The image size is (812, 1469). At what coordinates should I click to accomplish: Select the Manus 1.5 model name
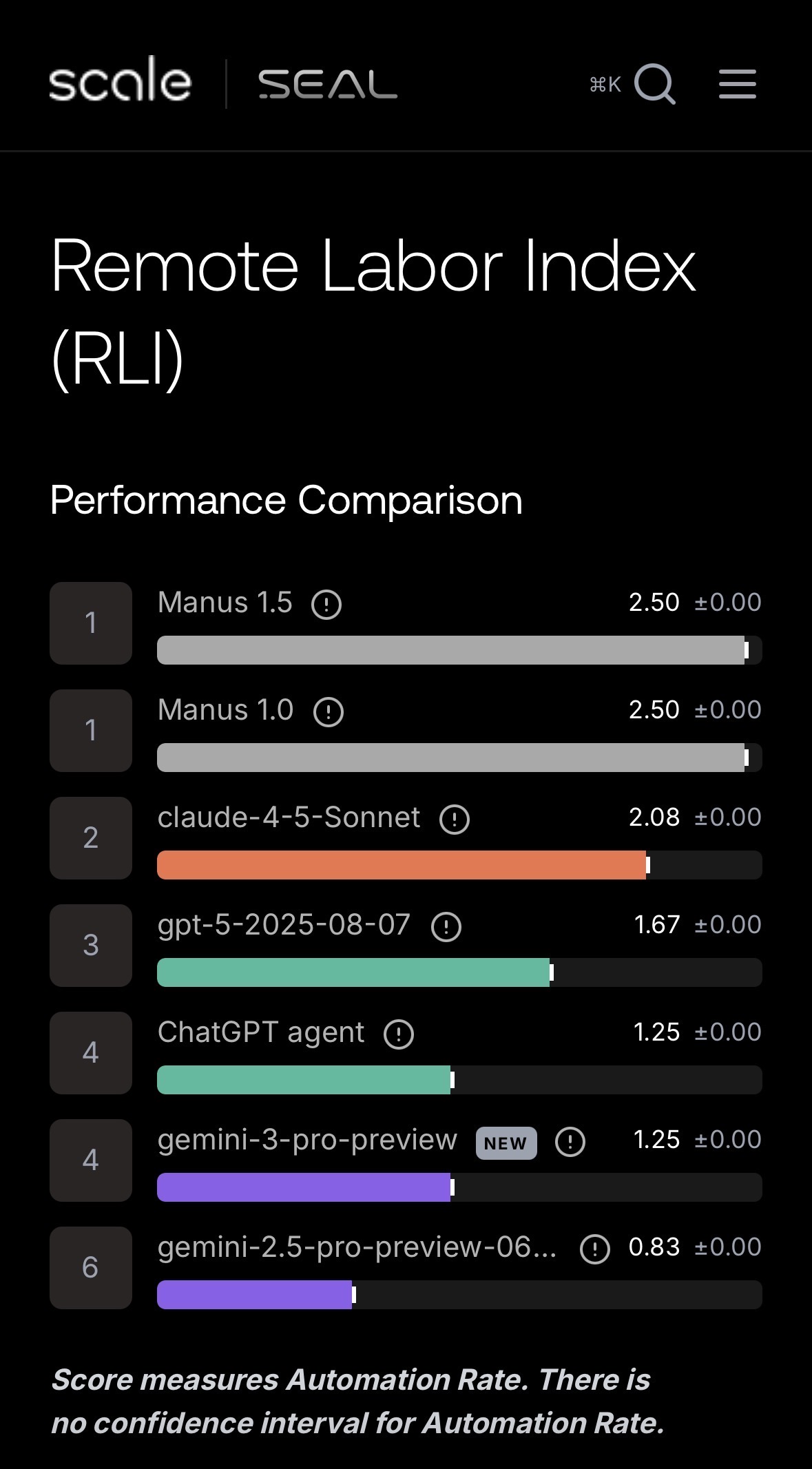225,603
